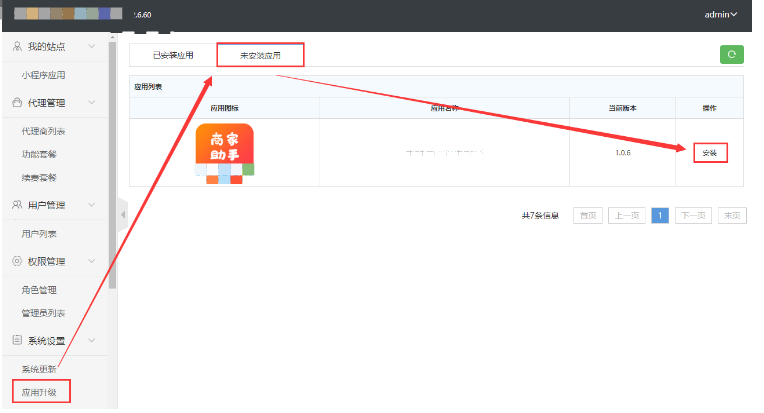Screen dimensions: 764x413
Task: Go to 首页 in pagination
Action: [588, 215]
